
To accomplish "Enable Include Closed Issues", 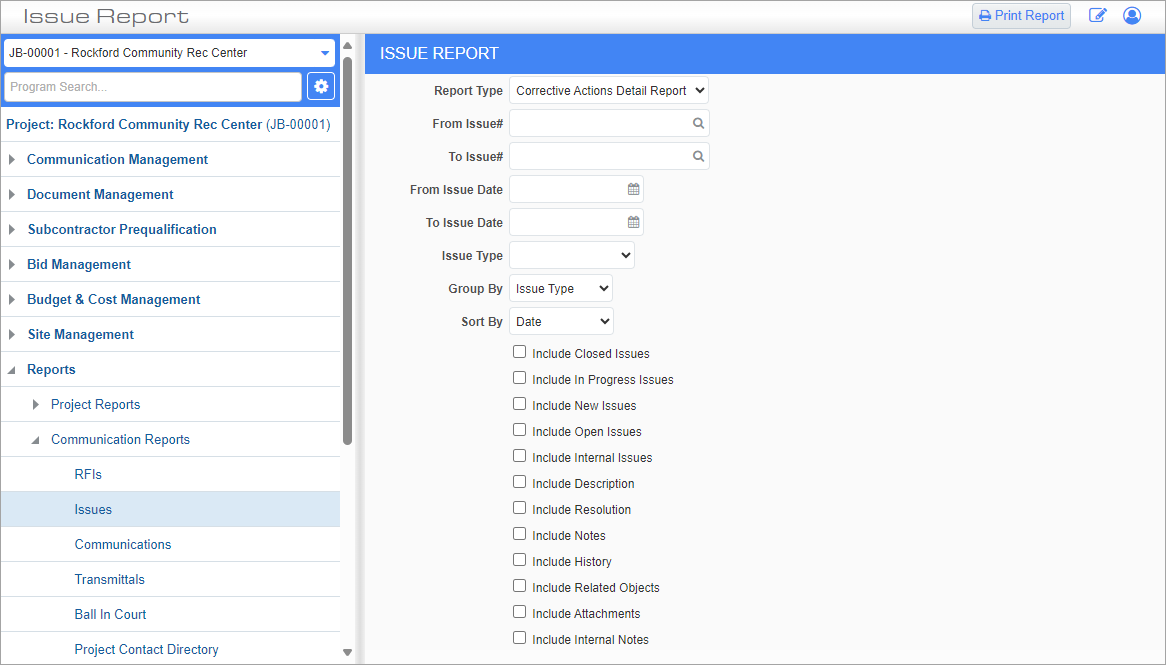I will 519,351.
